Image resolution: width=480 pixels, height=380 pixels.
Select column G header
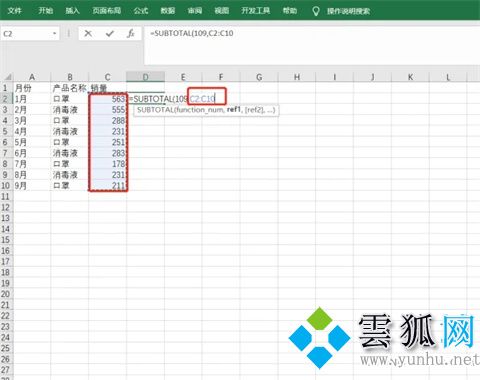point(259,77)
